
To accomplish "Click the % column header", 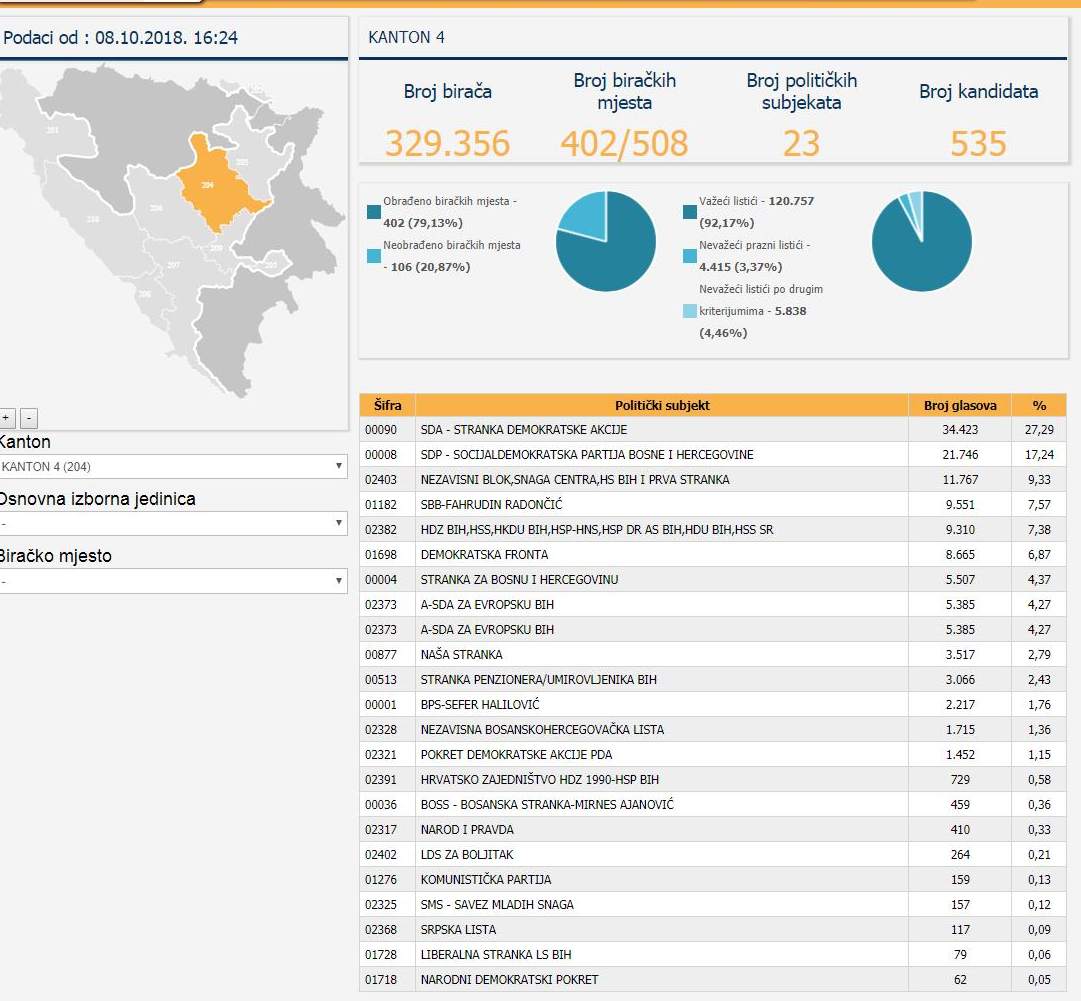I will [x=1039, y=405].
